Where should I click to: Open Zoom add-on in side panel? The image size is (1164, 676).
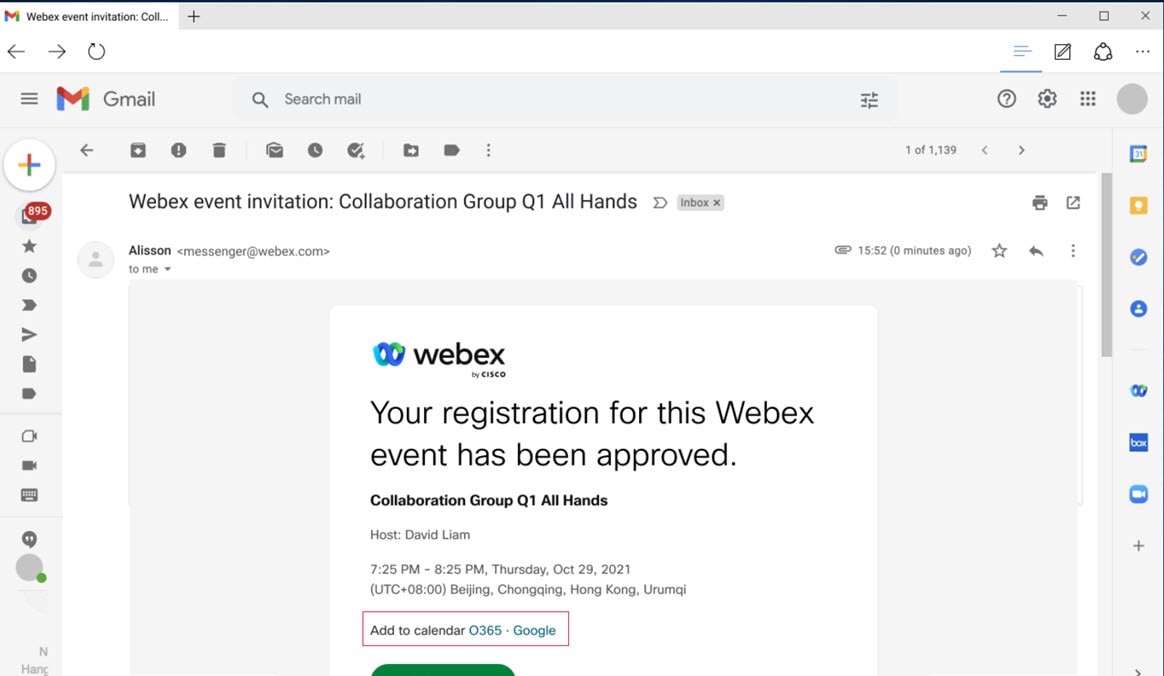[1138, 494]
